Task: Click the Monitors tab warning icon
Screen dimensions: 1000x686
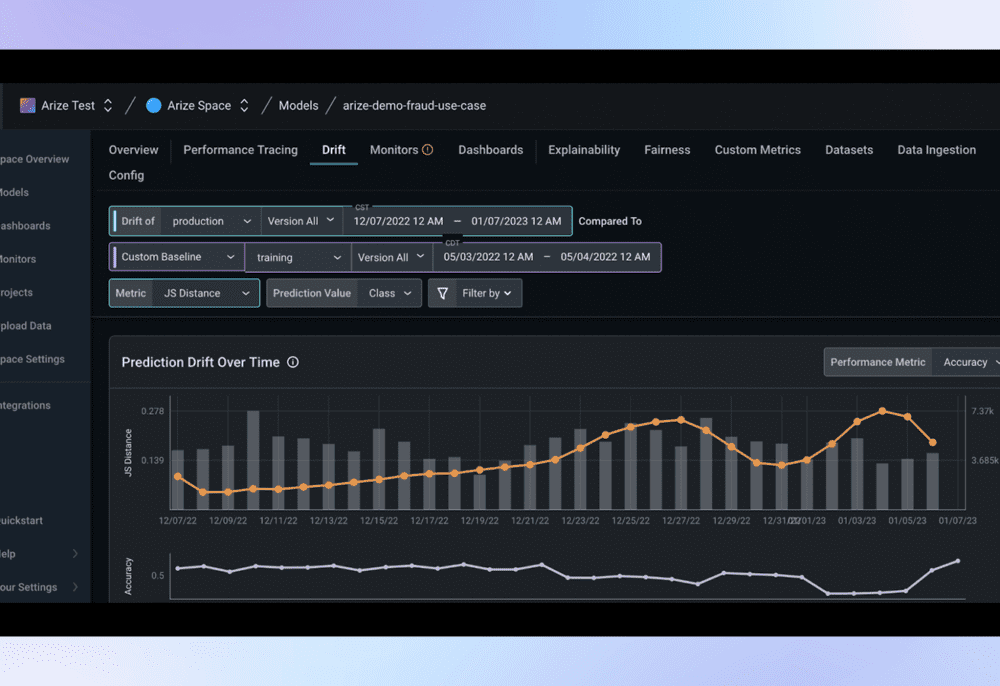Action: point(428,150)
